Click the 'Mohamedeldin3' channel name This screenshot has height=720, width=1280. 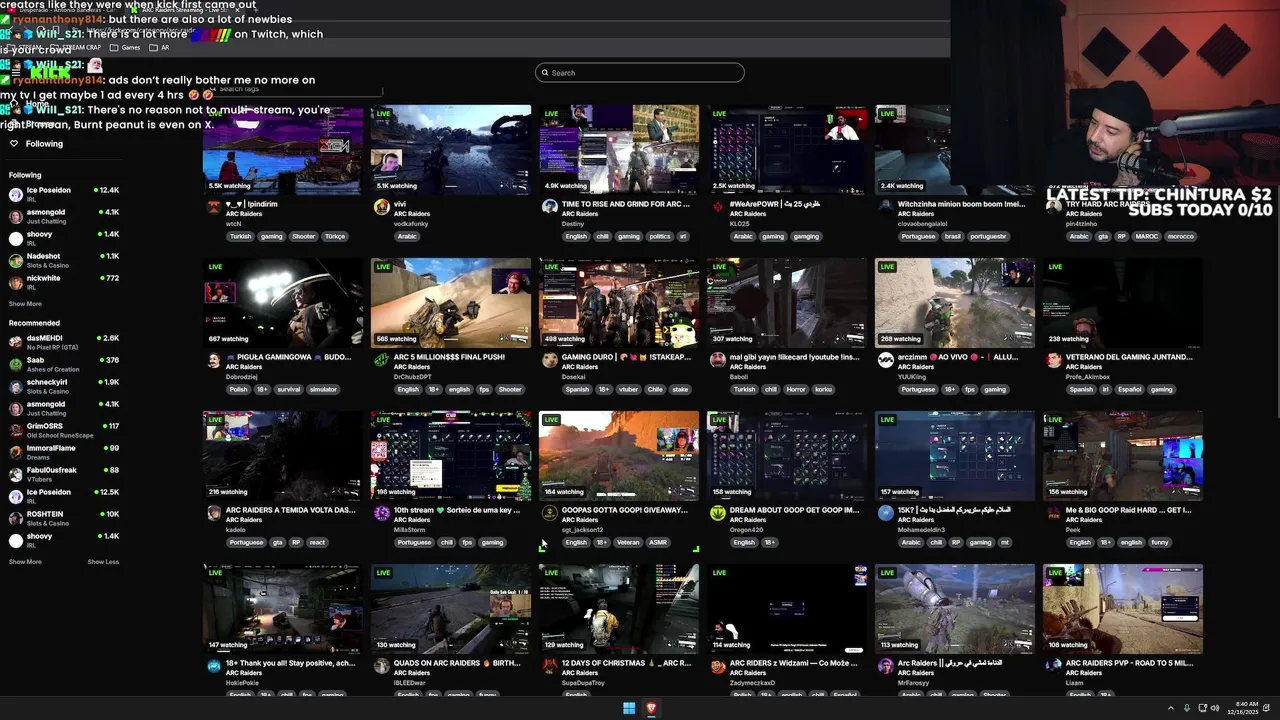(921, 530)
